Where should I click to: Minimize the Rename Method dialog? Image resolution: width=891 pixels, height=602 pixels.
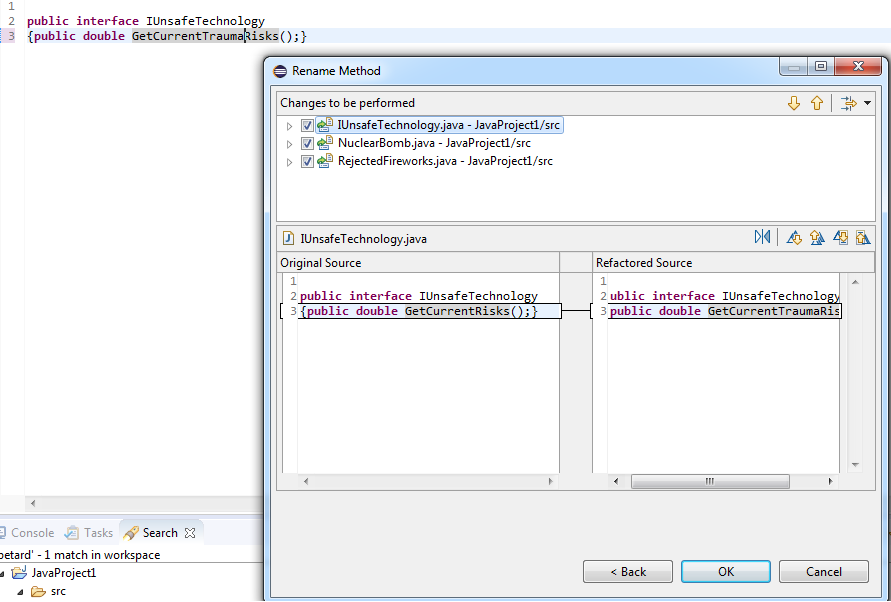point(794,67)
